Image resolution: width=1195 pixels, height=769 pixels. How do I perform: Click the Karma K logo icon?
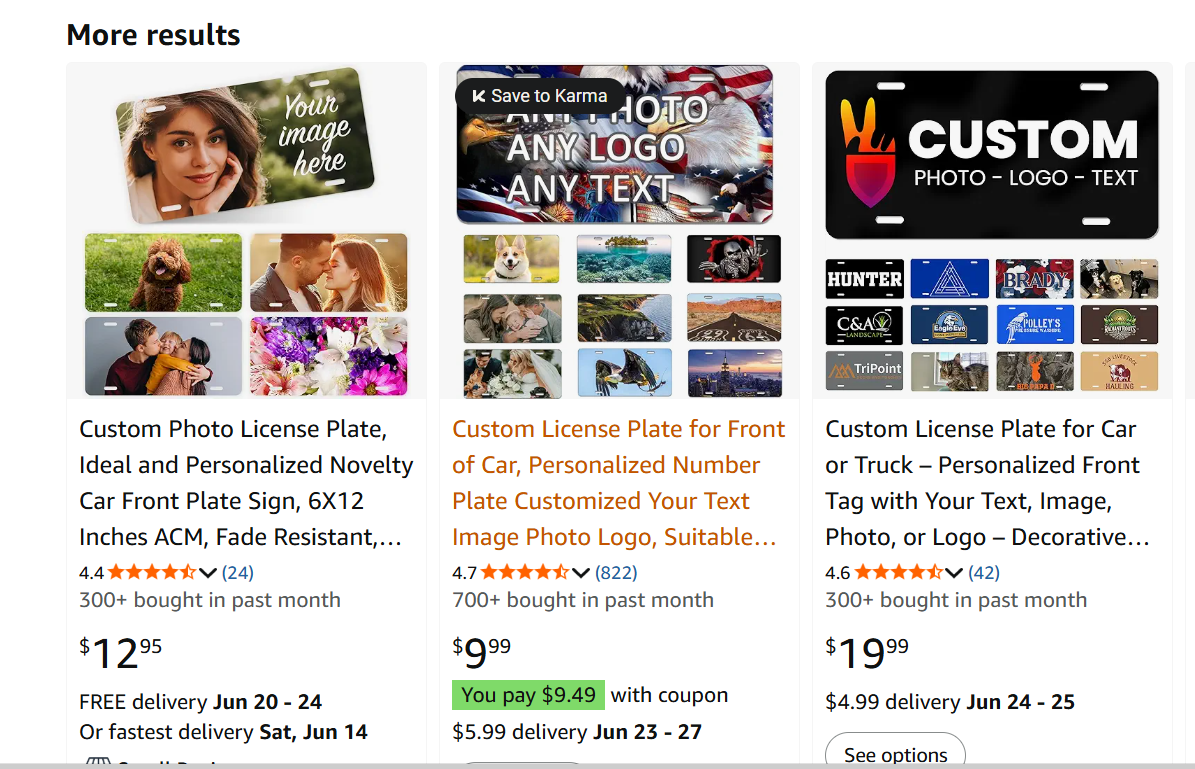478,96
